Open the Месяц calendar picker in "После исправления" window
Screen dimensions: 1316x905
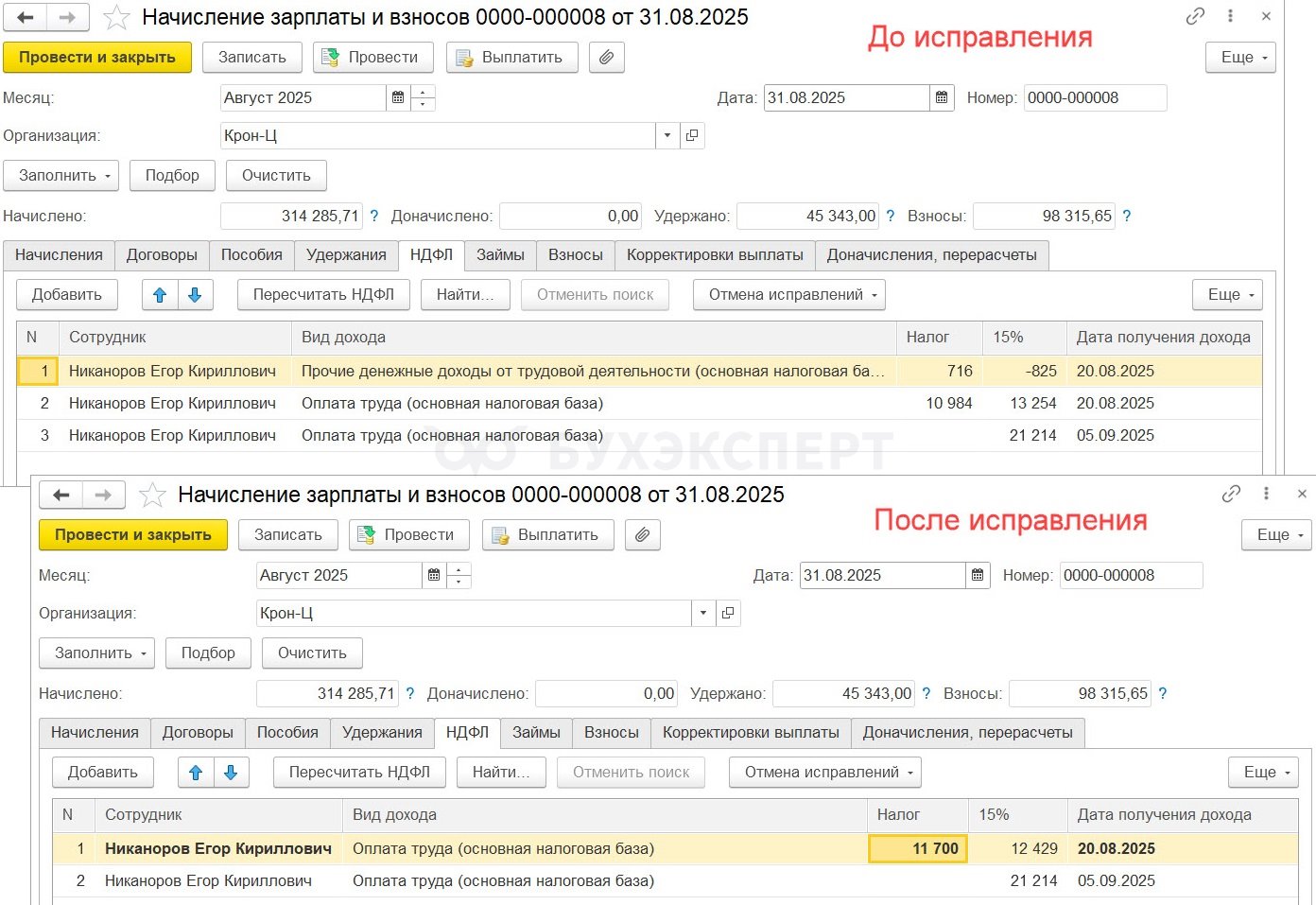[x=434, y=575]
